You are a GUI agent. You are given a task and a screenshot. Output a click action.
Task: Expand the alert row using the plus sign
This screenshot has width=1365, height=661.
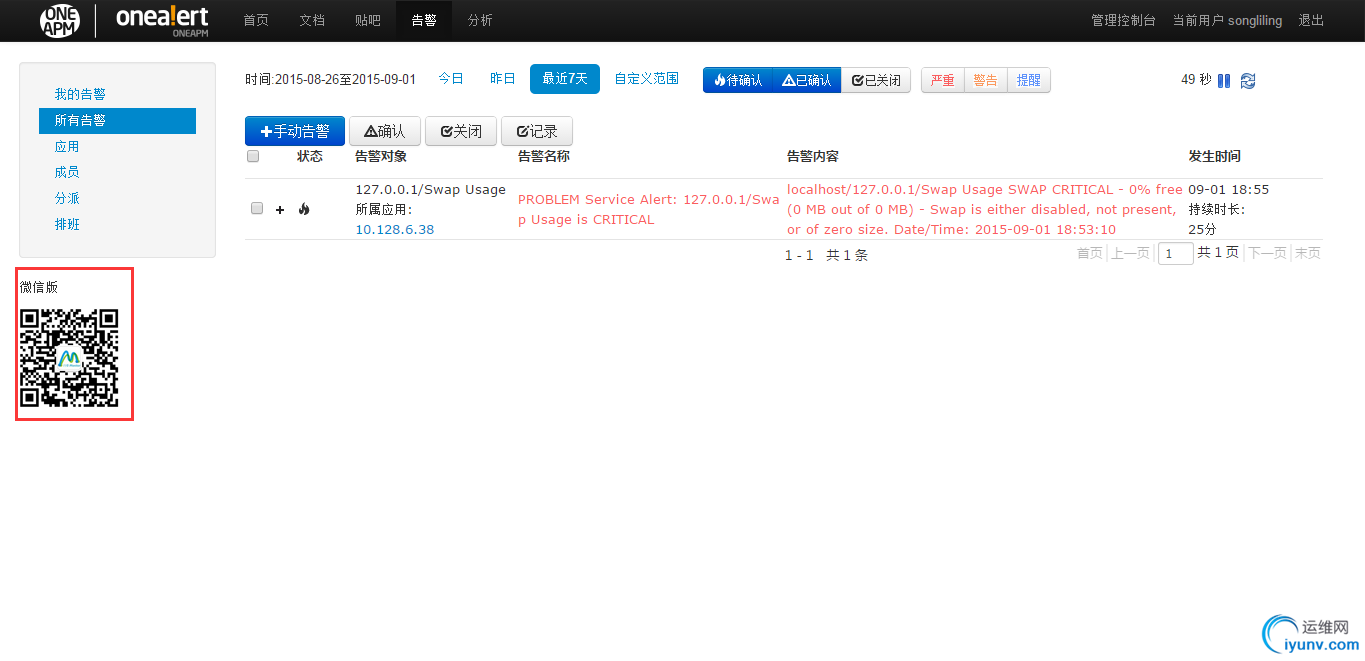coord(279,209)
